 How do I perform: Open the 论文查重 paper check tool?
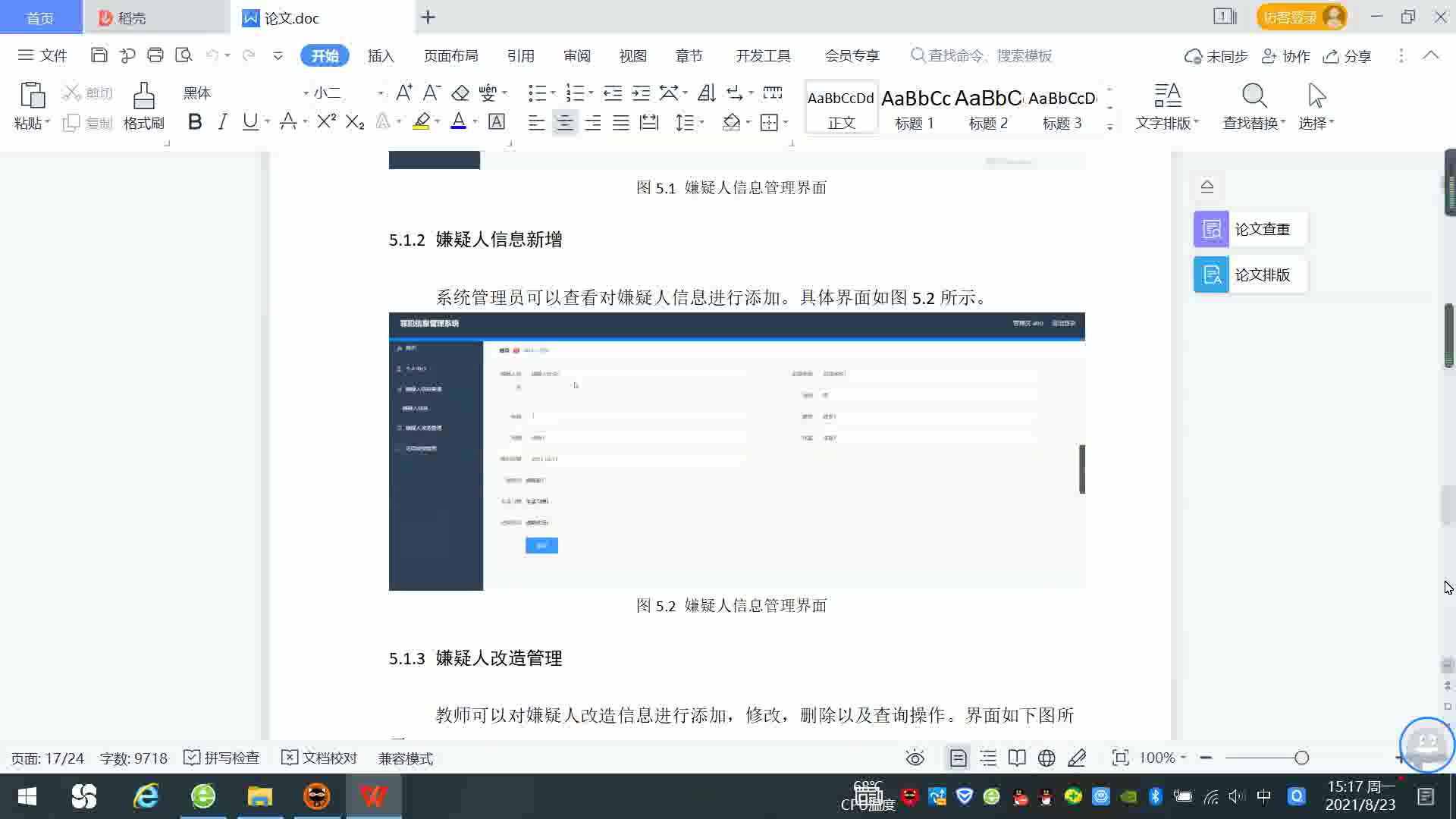[1250, 229]
